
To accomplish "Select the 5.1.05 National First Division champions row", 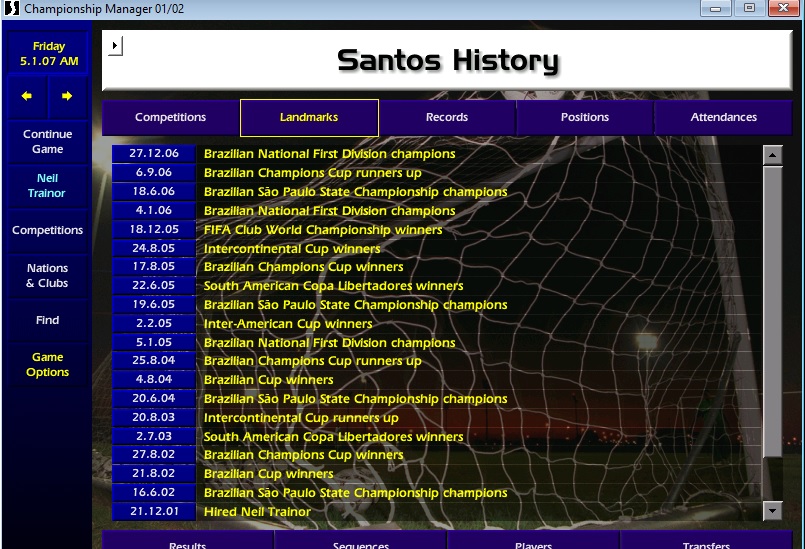I will 436,343.
